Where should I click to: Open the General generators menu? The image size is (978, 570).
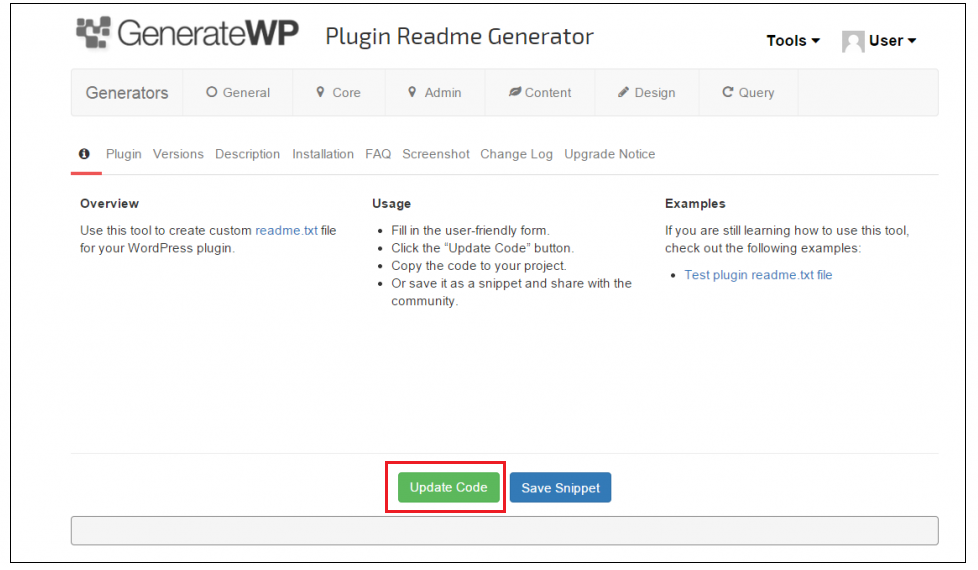tap(238, 93)
